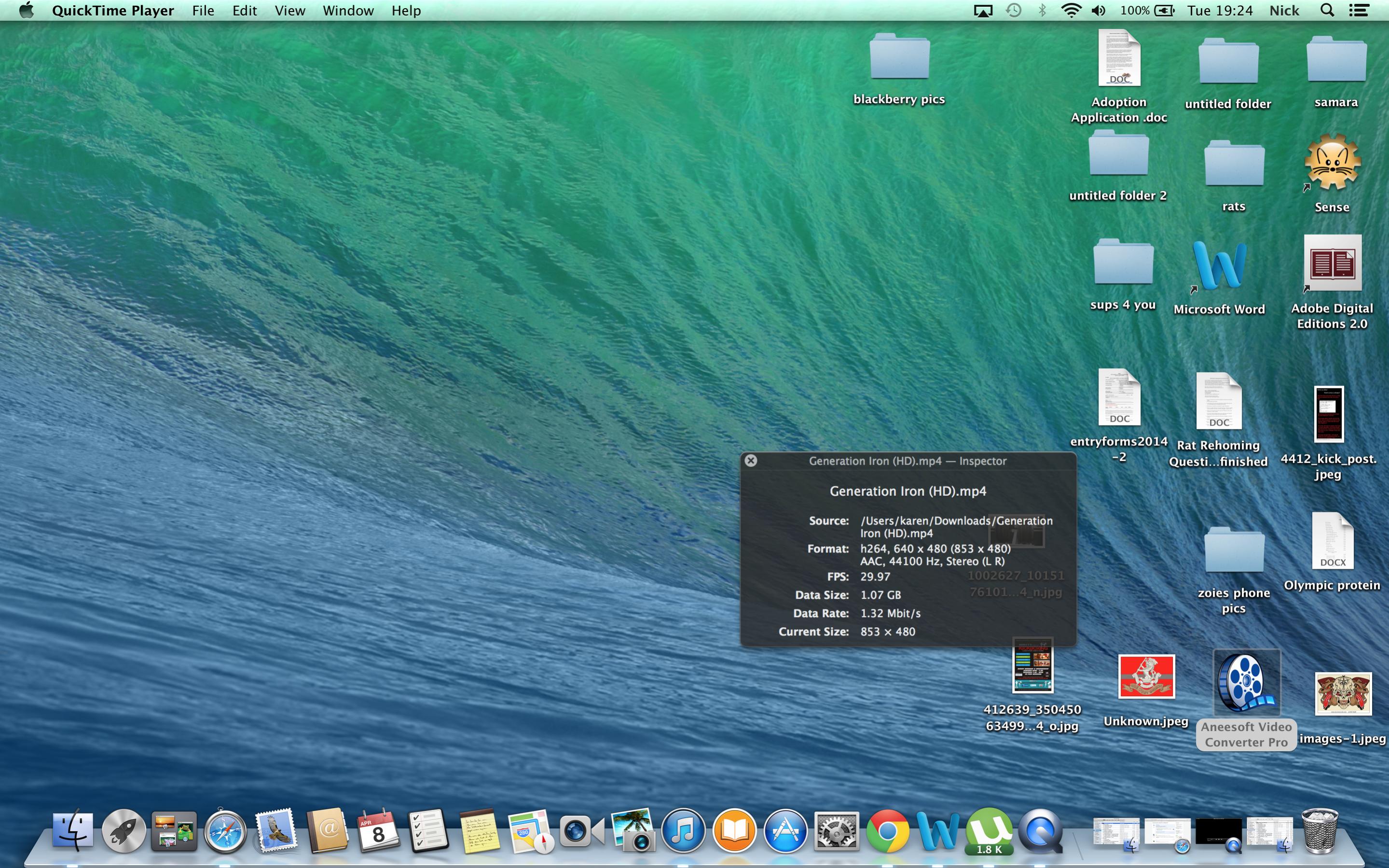Launch Launchpad rocket icon in dock
Image resolution: width=1389 pixels, height=868 pixels.
pos(124,831)
